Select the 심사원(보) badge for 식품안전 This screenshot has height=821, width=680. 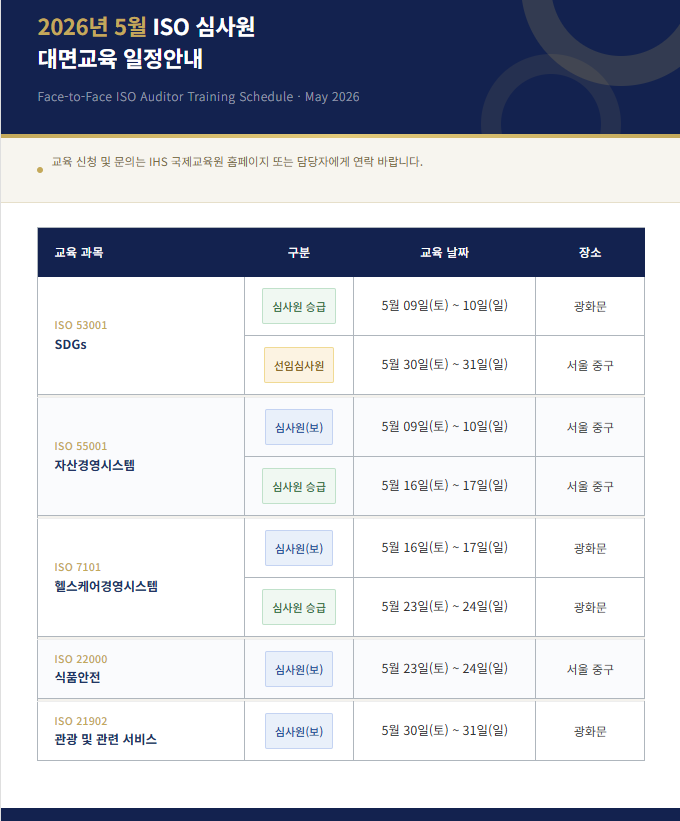pos(299,669)
